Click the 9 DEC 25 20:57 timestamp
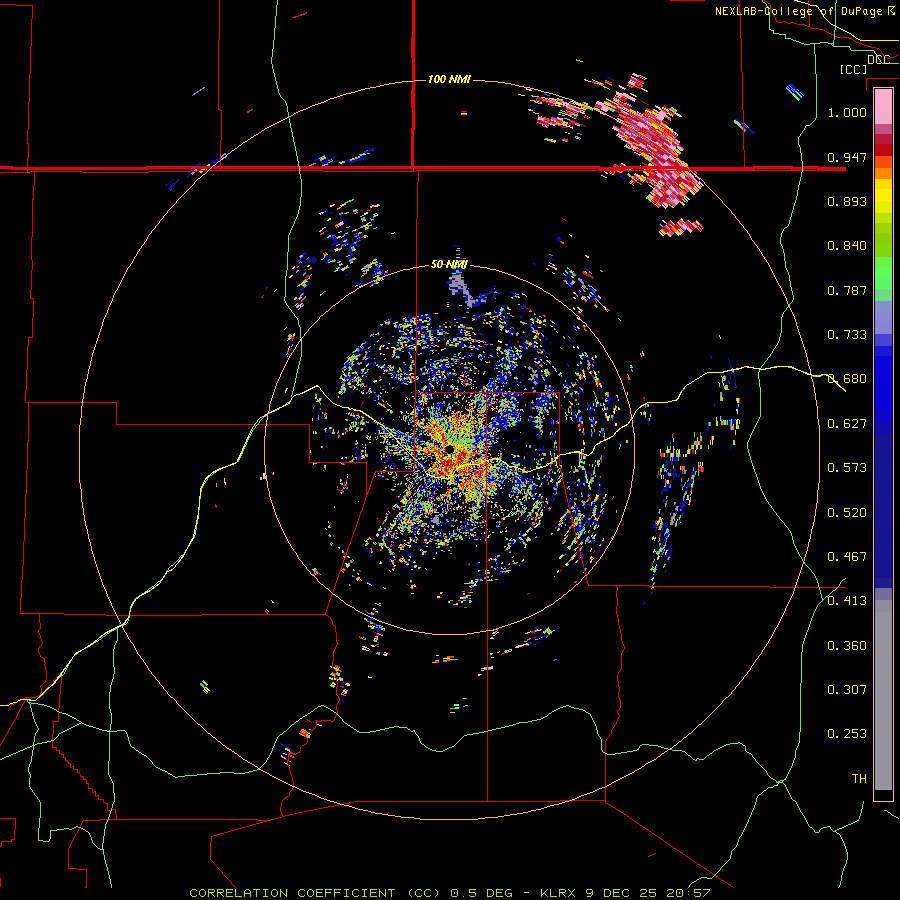Image resolution: width=900 pixels, height=900 pixels. click(648, 893)
